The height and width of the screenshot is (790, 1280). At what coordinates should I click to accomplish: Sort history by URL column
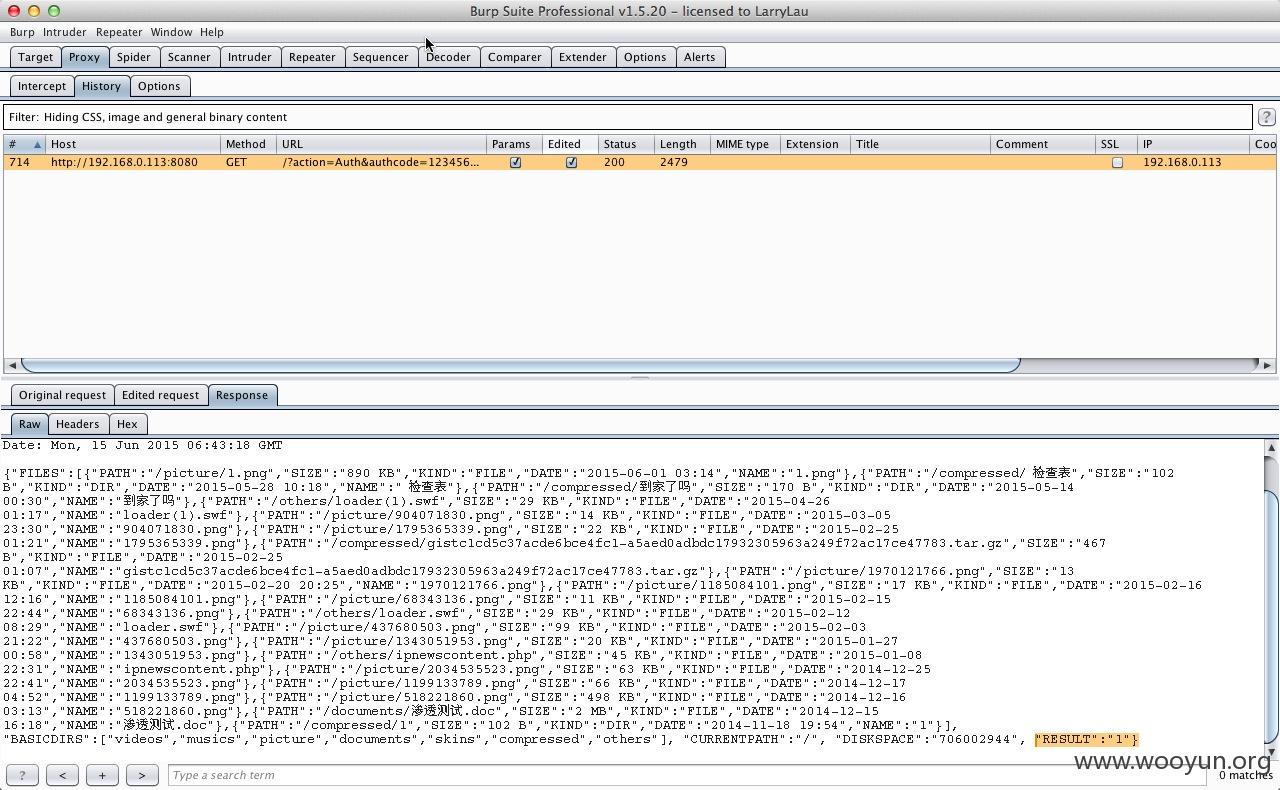pos(382,144)
